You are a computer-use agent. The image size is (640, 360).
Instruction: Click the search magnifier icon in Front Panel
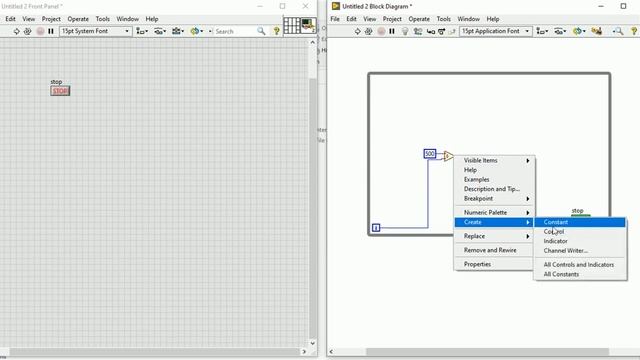261,31
